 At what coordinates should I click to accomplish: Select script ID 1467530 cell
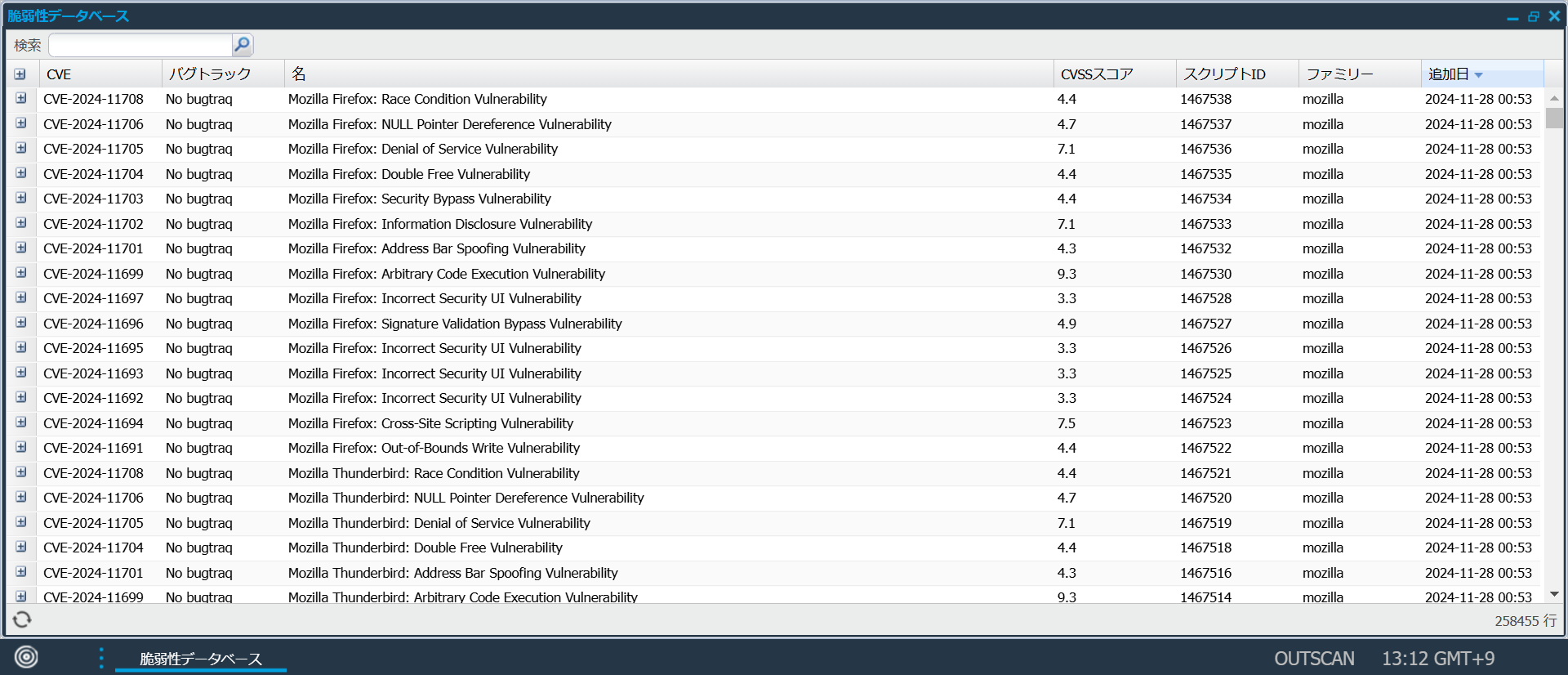(1205, 274)
